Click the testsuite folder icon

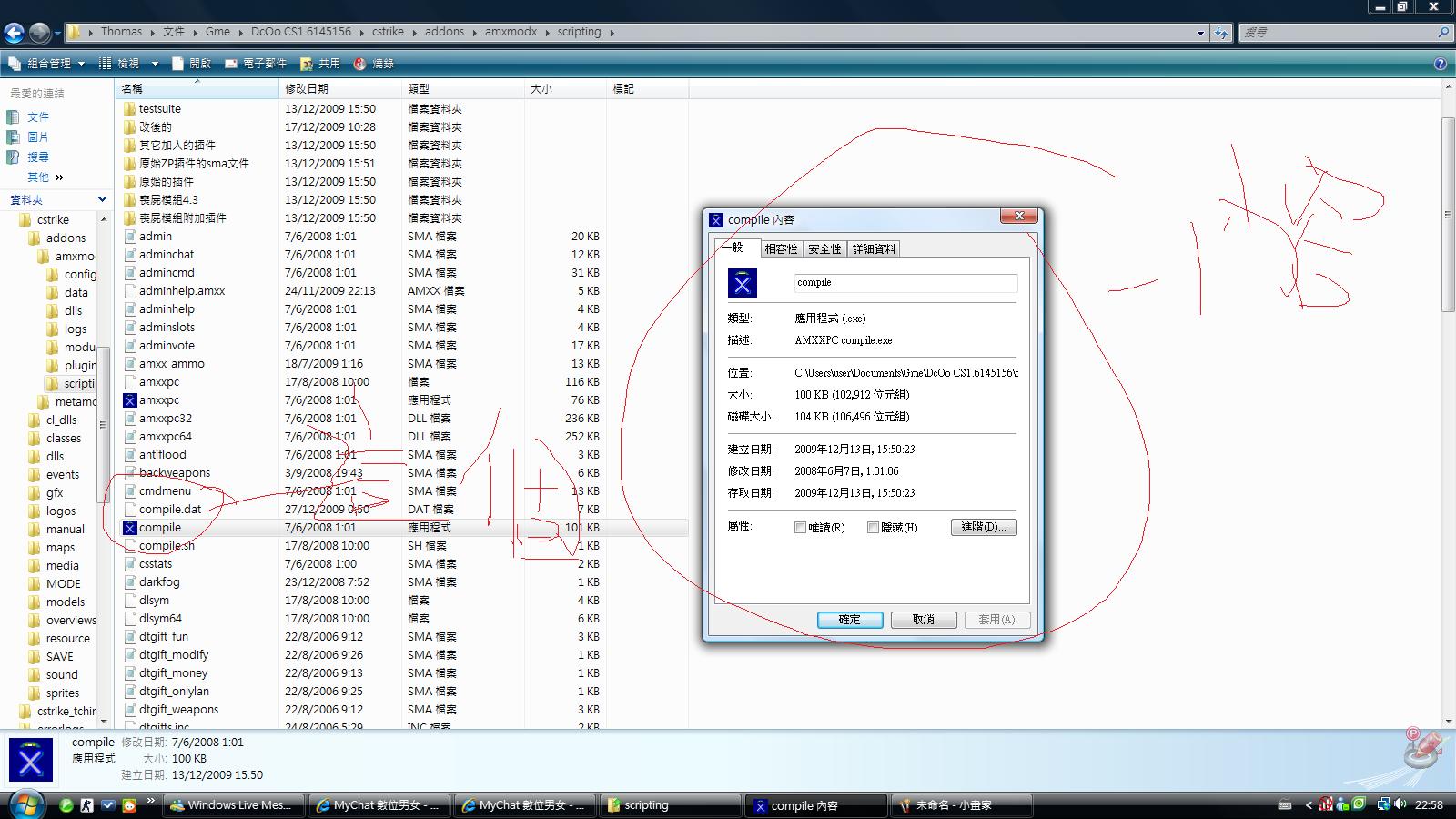click(130, 109)
